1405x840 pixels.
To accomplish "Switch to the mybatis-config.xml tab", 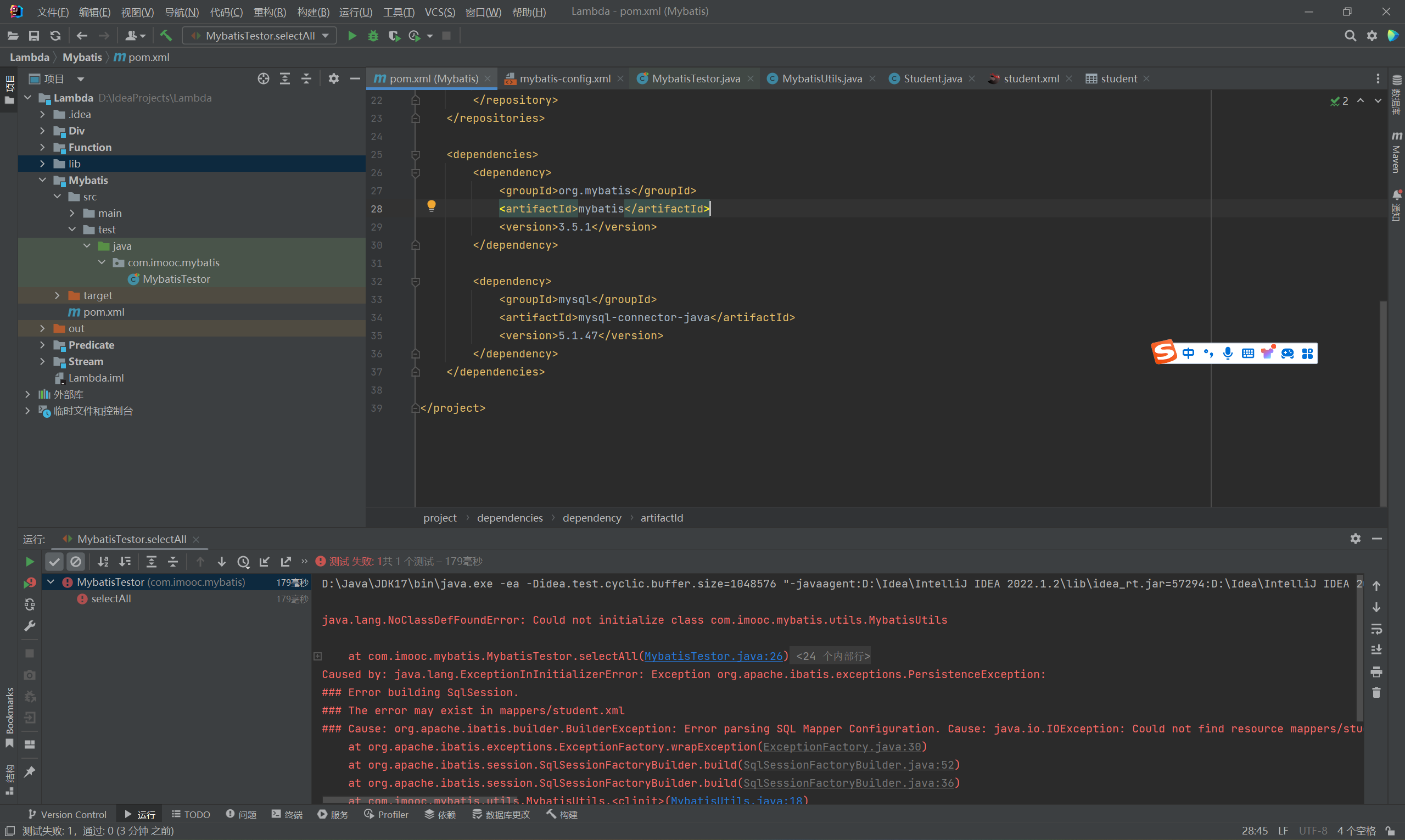I will tap(564, 79).
